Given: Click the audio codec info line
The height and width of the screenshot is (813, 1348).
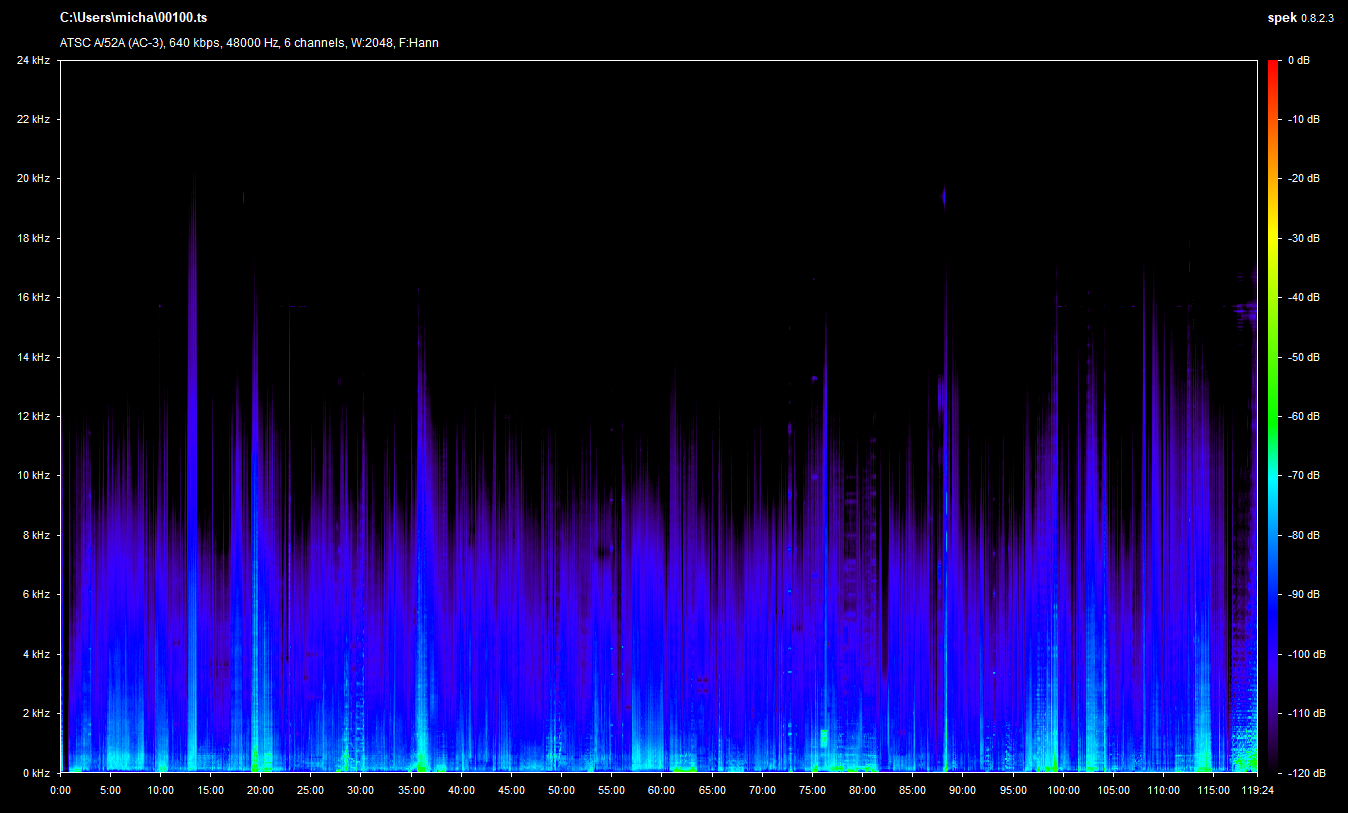Looking at the screenshot, I should tap(249, 43).
